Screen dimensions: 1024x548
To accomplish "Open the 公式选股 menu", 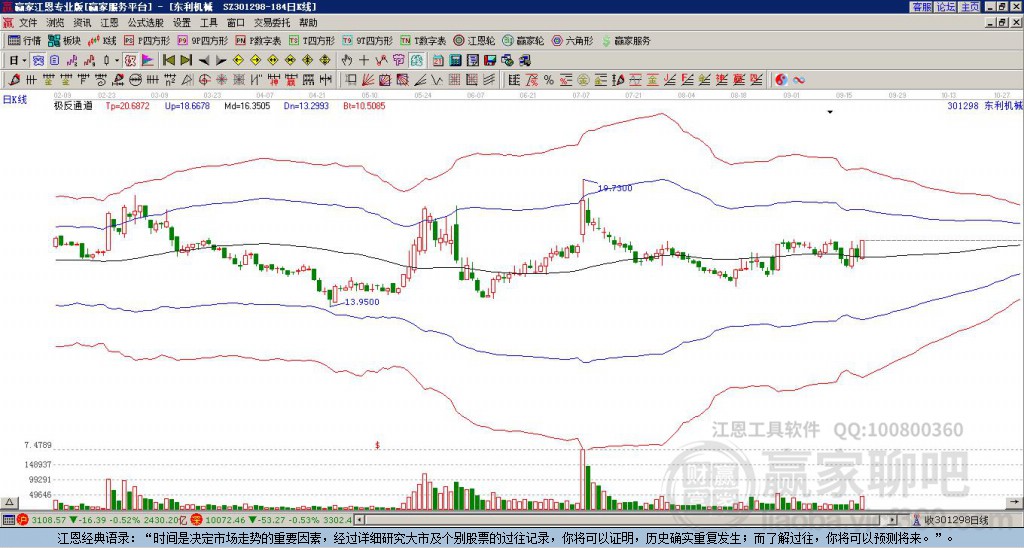I will (146, 23).
